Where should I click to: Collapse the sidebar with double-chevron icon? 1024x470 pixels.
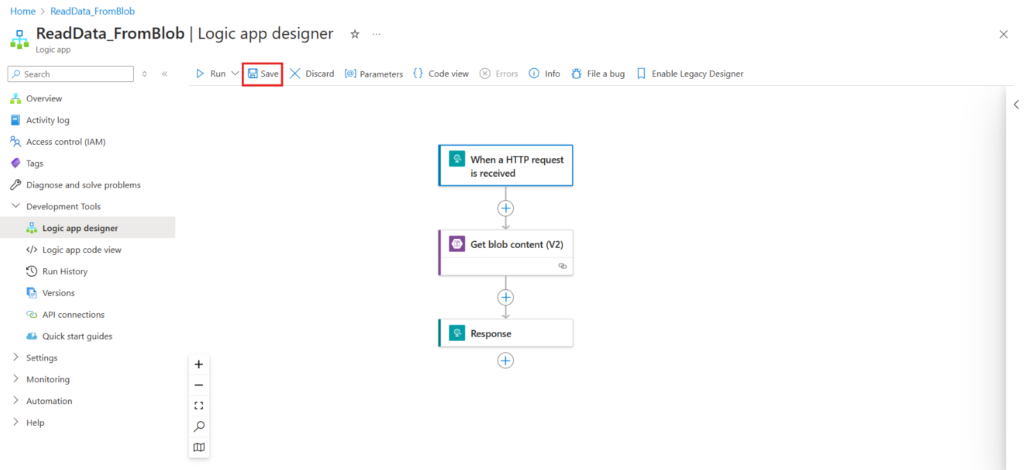[x=165, y=74]
